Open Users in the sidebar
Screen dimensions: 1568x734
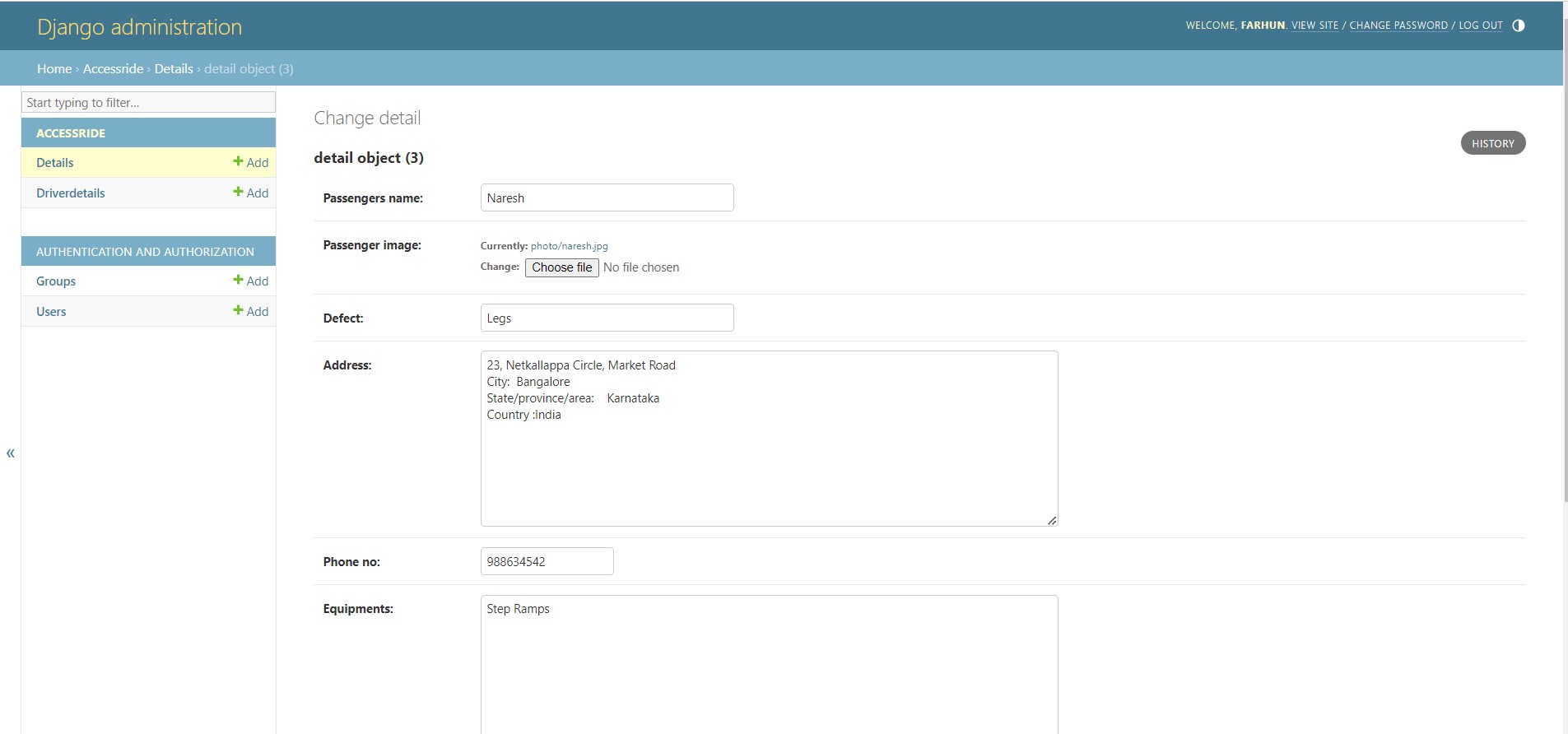(51, 311)
